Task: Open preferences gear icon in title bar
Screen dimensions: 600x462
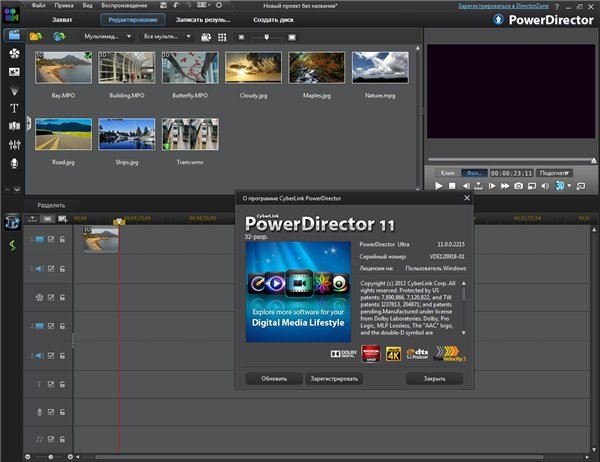Action: click(x=219, y=5)
